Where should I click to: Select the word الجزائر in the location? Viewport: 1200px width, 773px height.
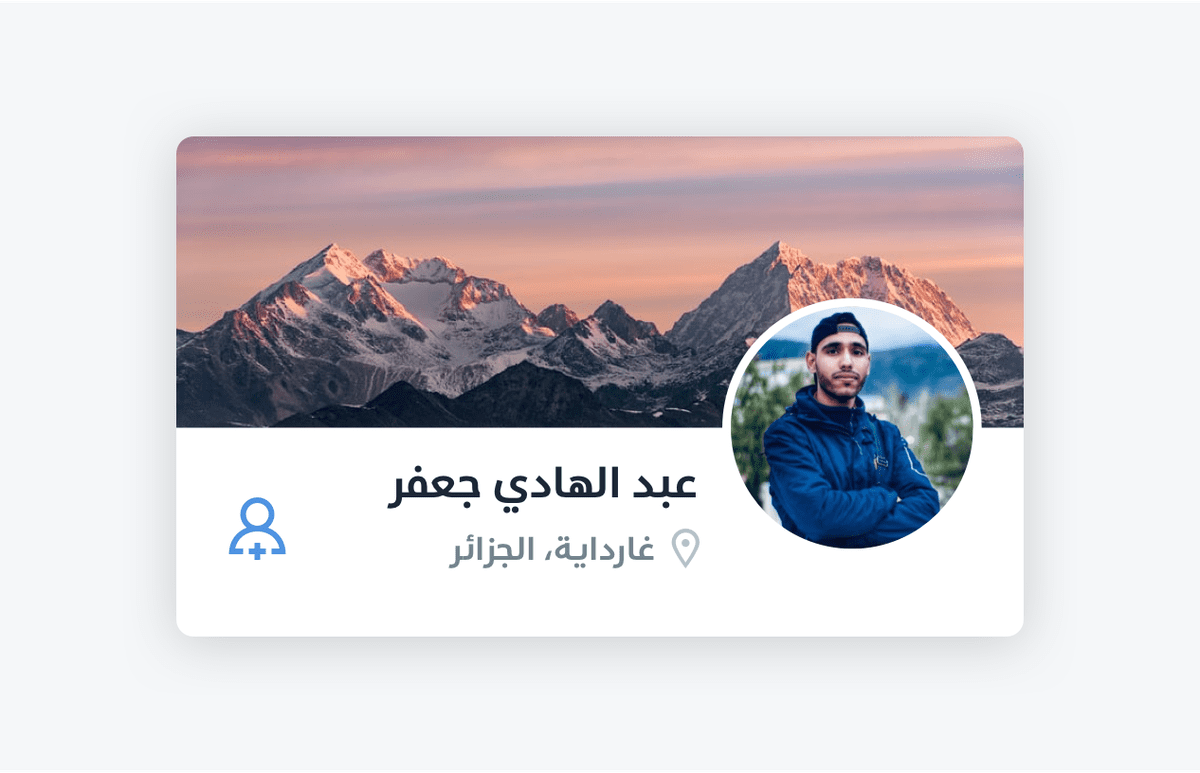[x=489, y=549]
